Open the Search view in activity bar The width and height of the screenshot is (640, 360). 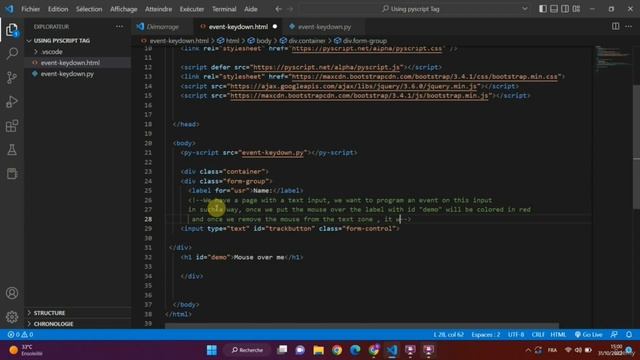point(12,53)
